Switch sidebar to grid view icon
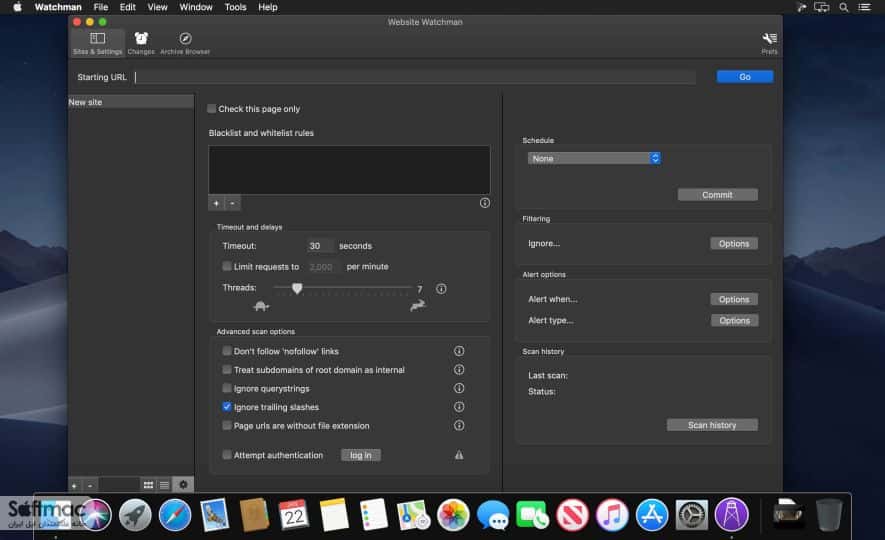Screen dimensions: 885x540 coord(148,485)
